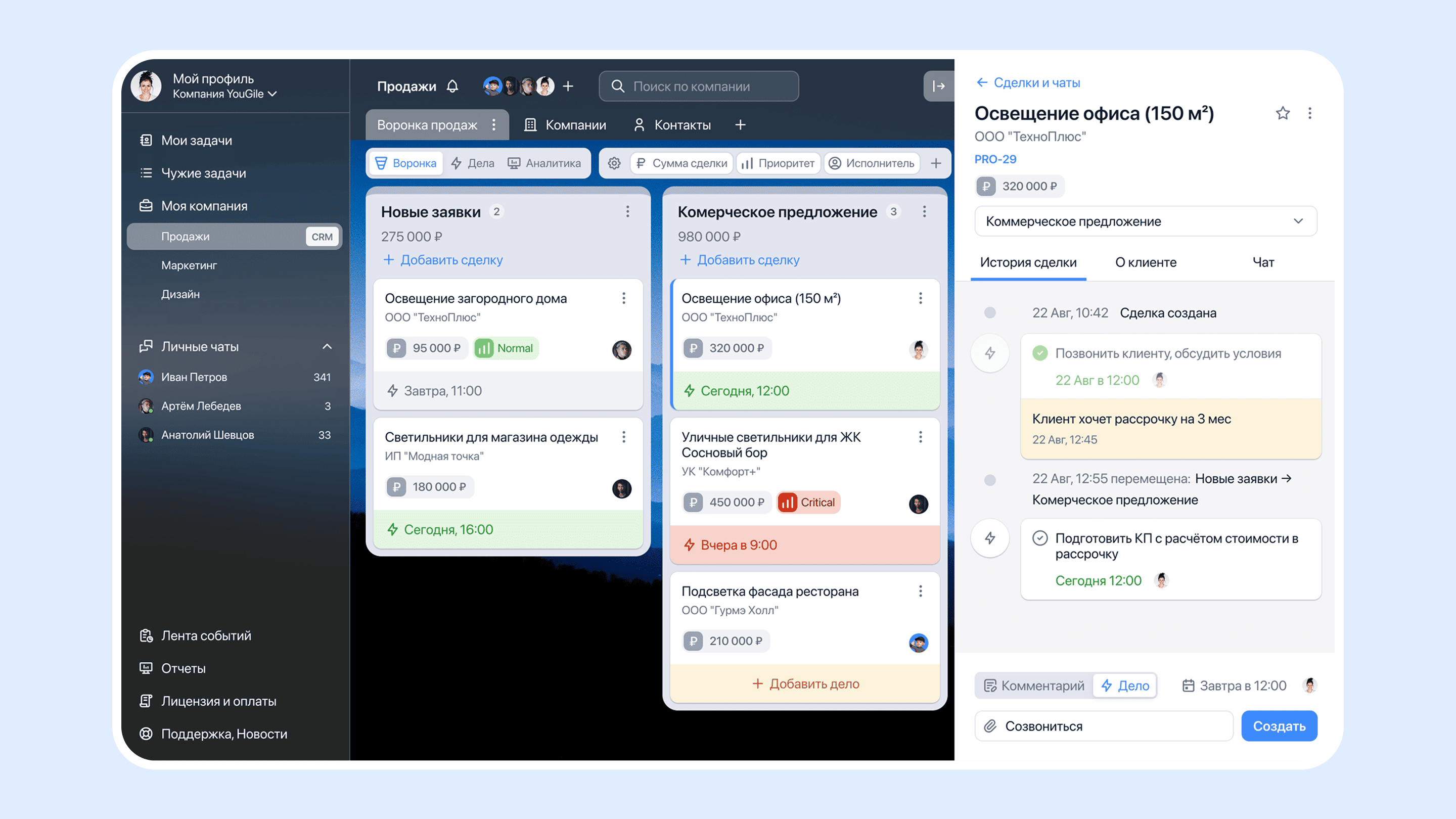Click the Созвониться text input
1456x819 pixels.
(1103, 726)
